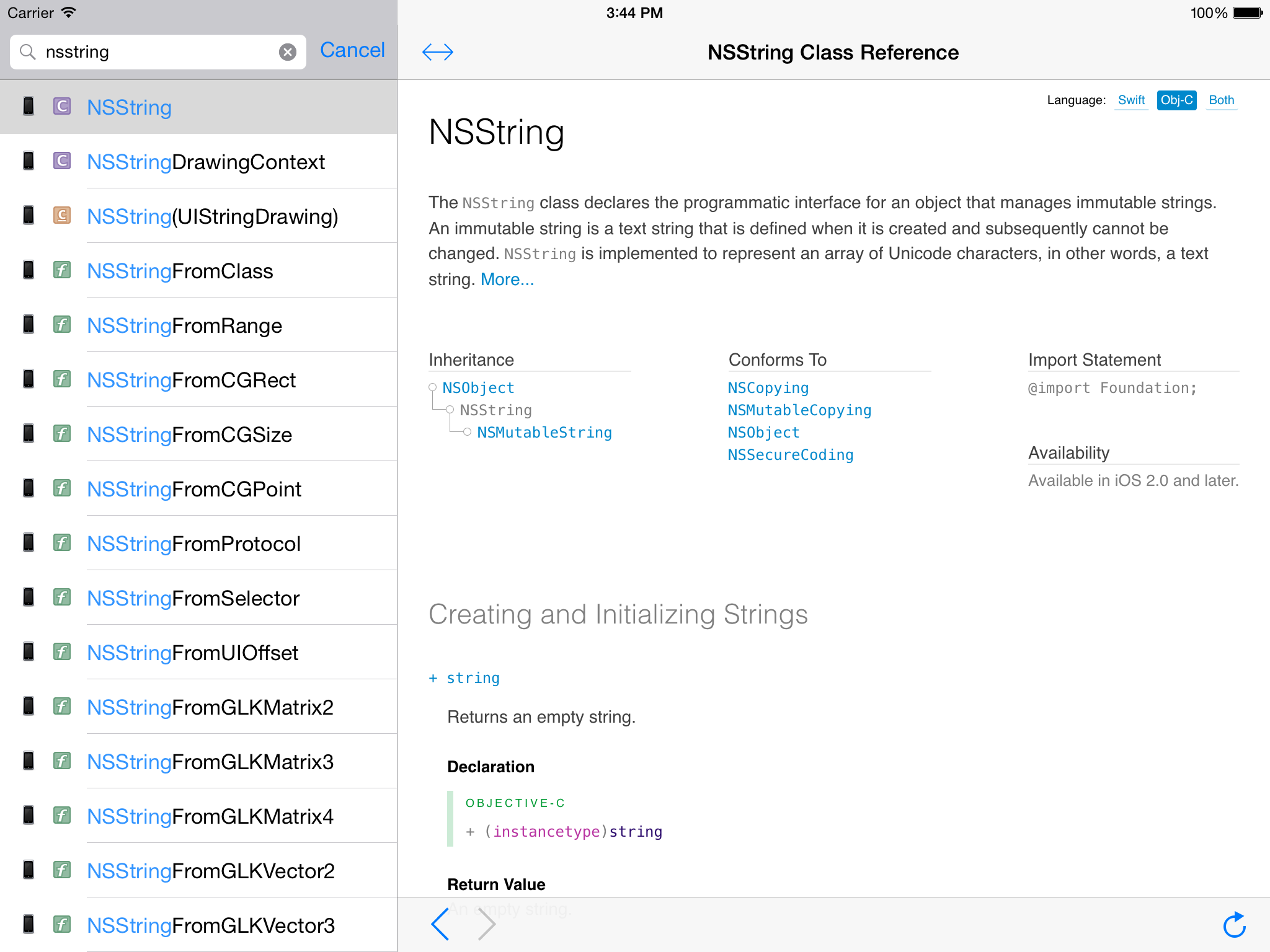Click the back navigation chevron
The height and width of the screenshot is (952, 1270).
click(x=440, y=924)
